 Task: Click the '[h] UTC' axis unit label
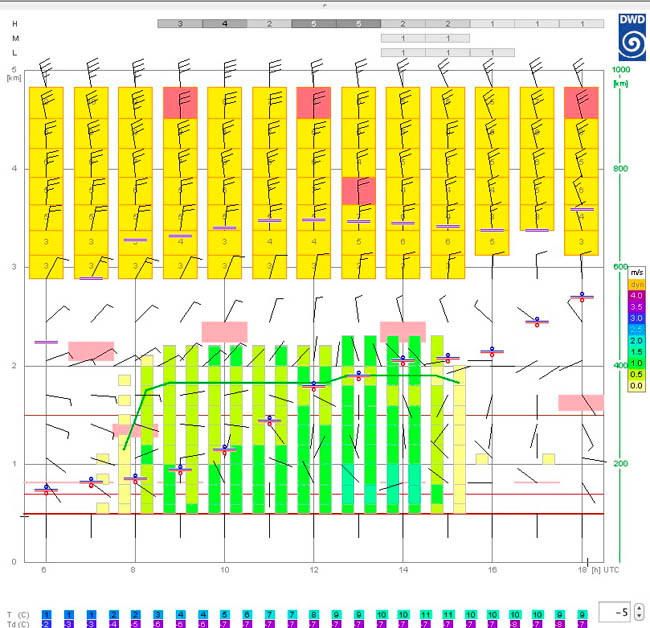tap(605, 570)
